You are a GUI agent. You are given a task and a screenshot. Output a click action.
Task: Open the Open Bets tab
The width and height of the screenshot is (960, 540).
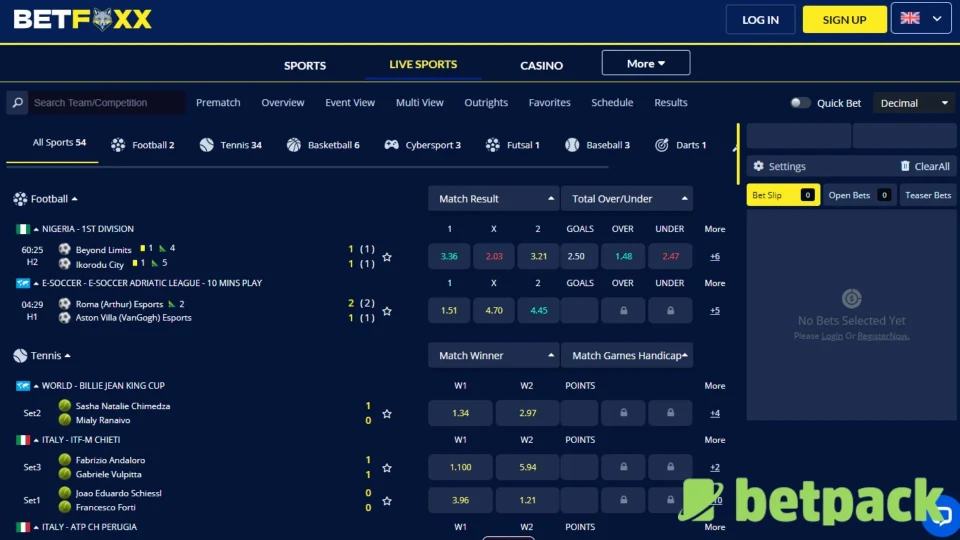(x=858, y=195)
